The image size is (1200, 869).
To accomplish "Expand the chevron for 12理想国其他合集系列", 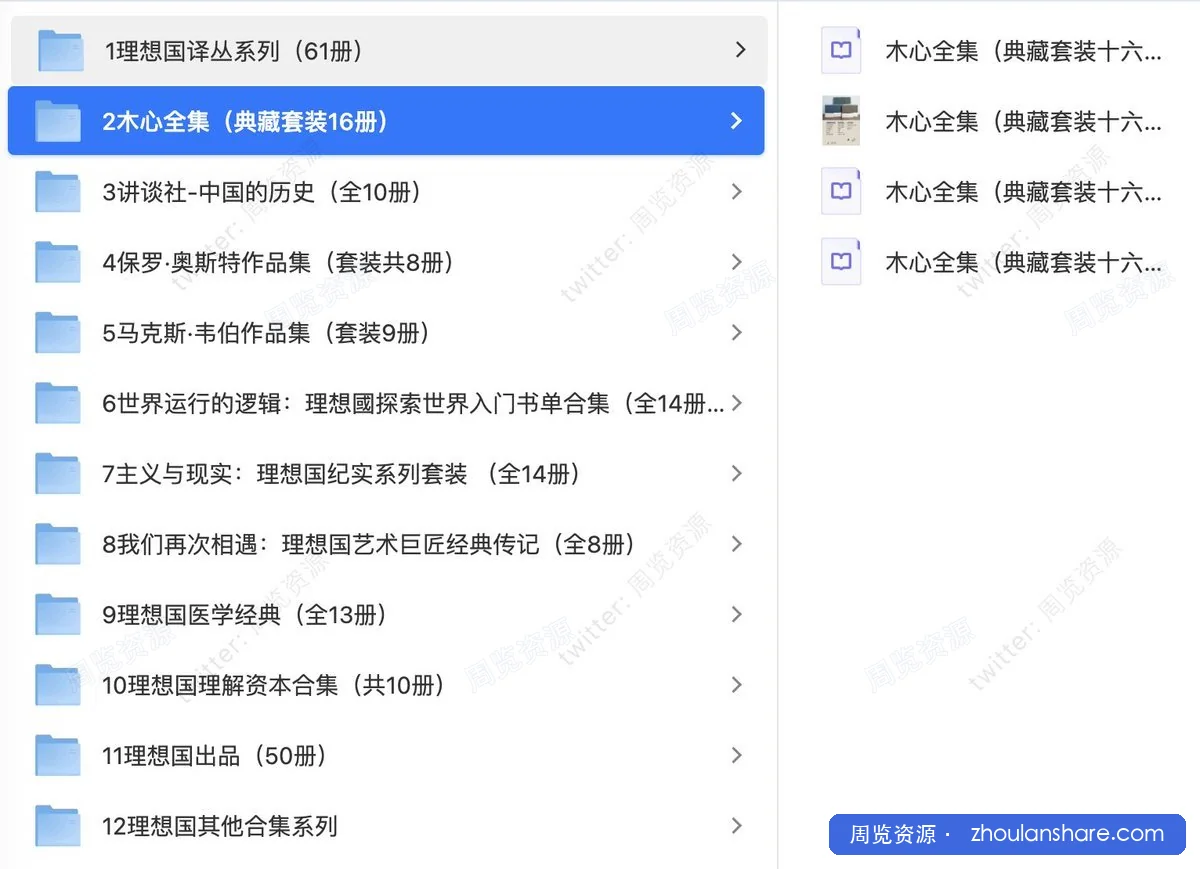I will (x=737, y=826).
